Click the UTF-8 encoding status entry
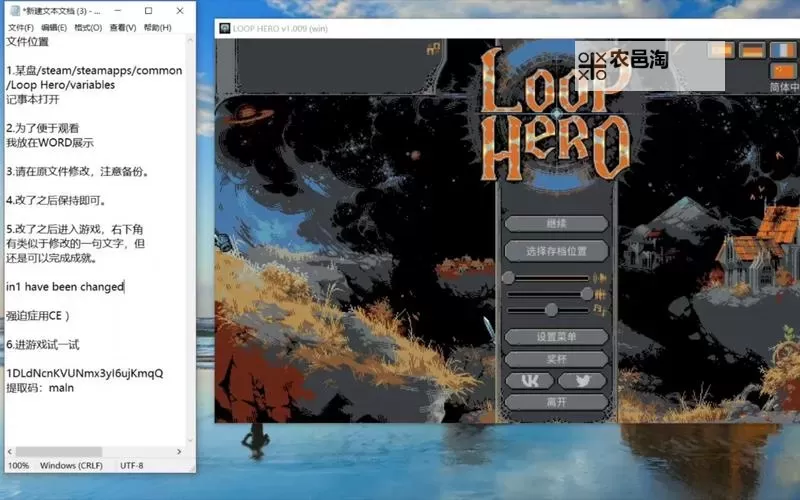 (132, 465)
